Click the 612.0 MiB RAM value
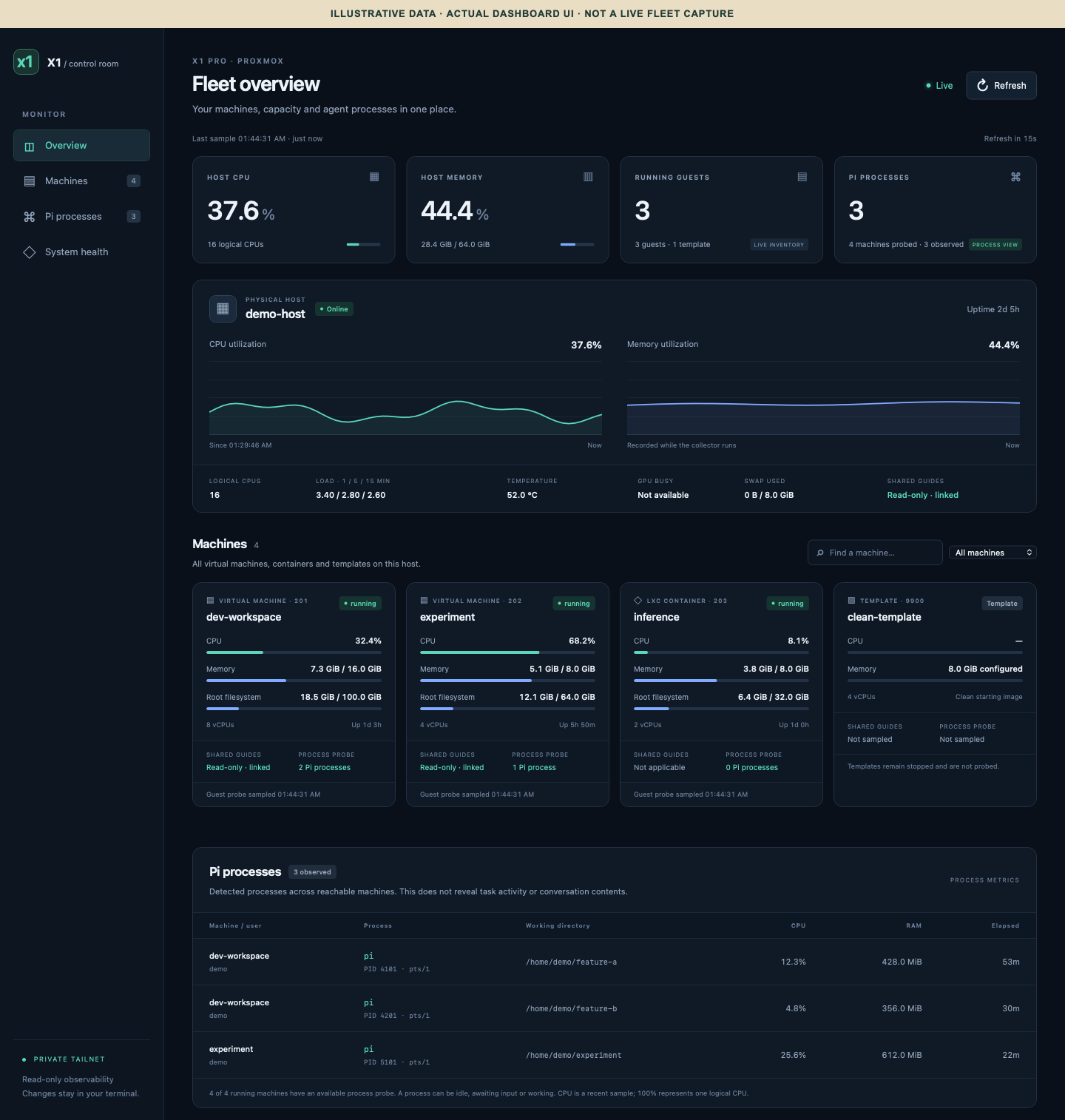 pyautogui.click(x=902, y=1056)
